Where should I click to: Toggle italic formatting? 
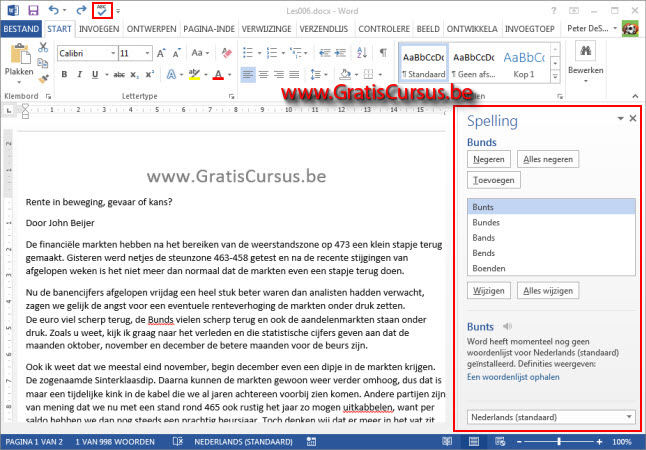[x=80, y=75]
